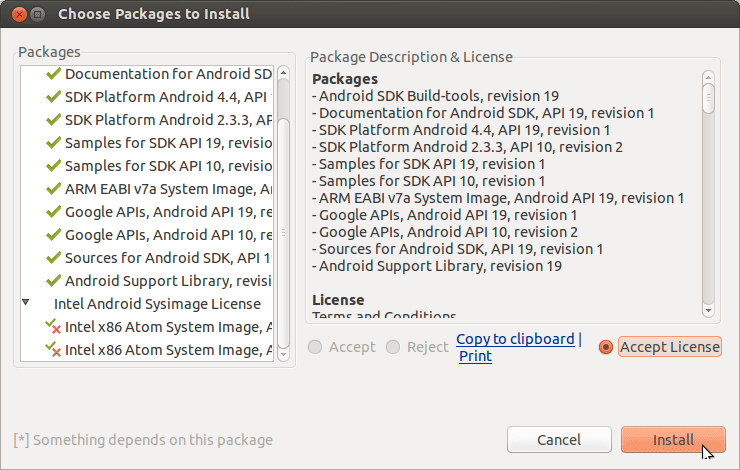
Task: Select first Intel x86 Atom System Image row
Action: tap(147, 327)
